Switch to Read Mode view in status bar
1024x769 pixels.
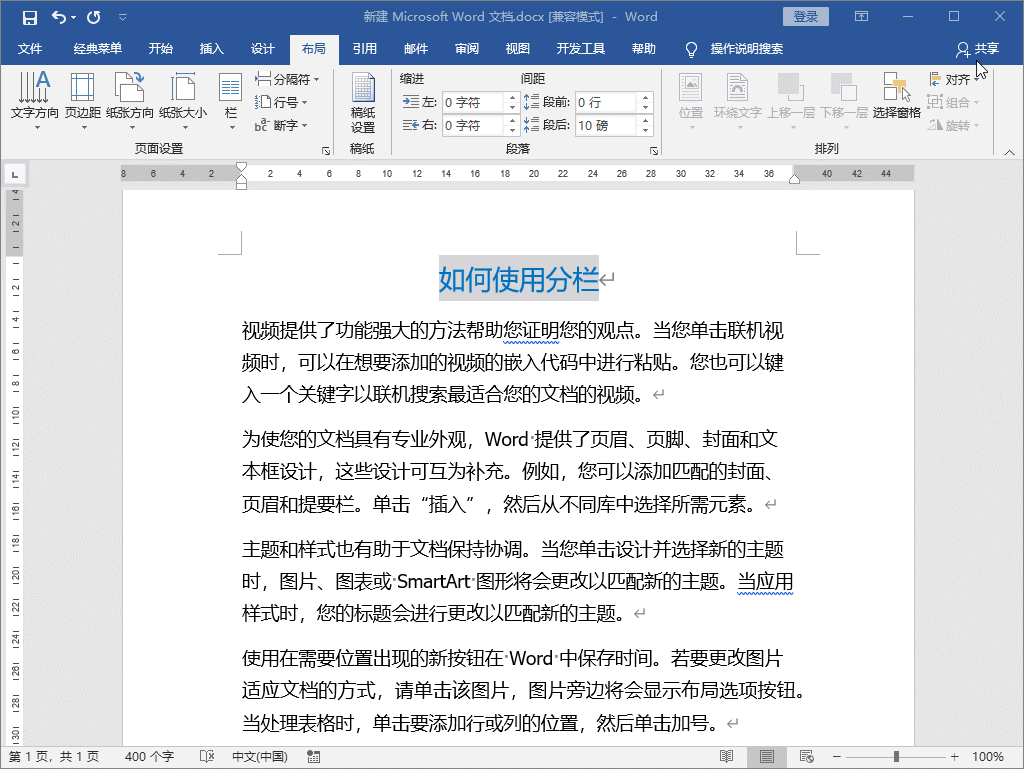point(727,757)
